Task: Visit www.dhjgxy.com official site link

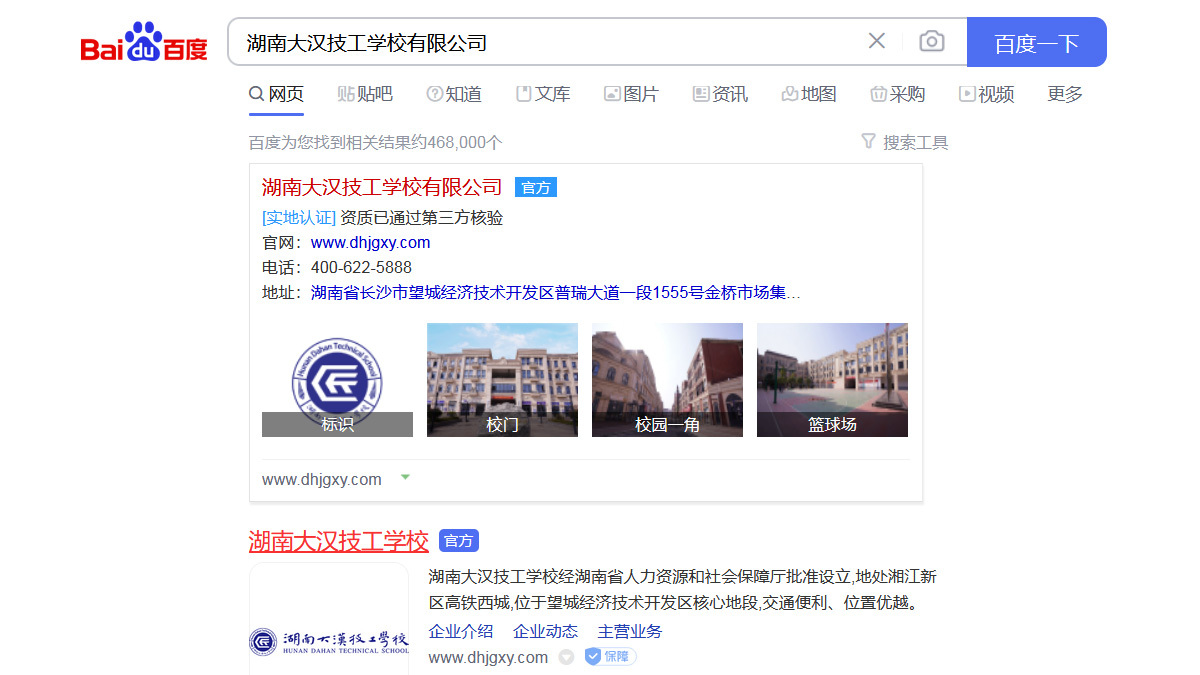Action: point(371,242)
